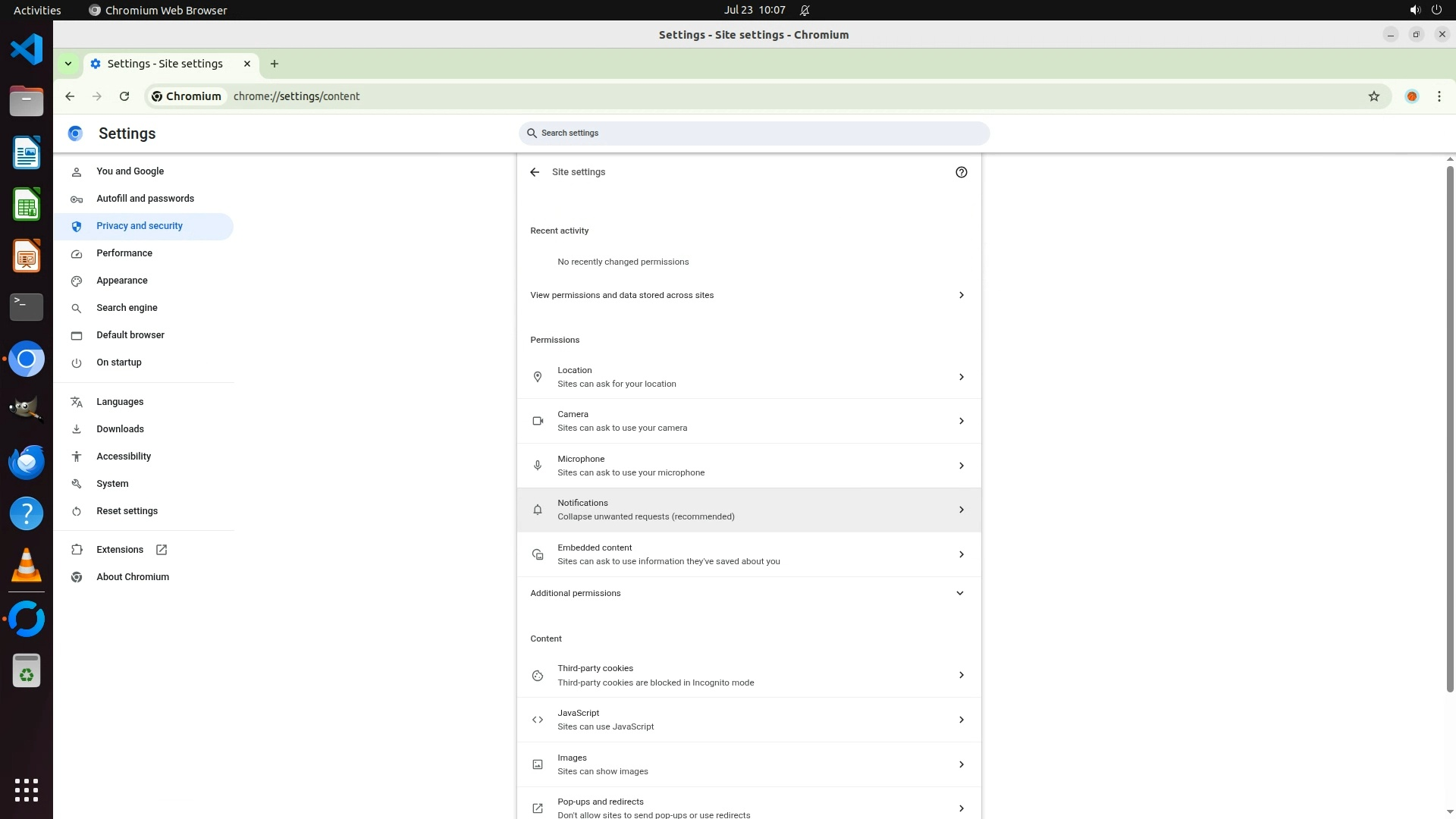Screen dimensions: 1456x819
Task: Open Chromium's three-dot main menu
Action: (x=1439, y=96)
